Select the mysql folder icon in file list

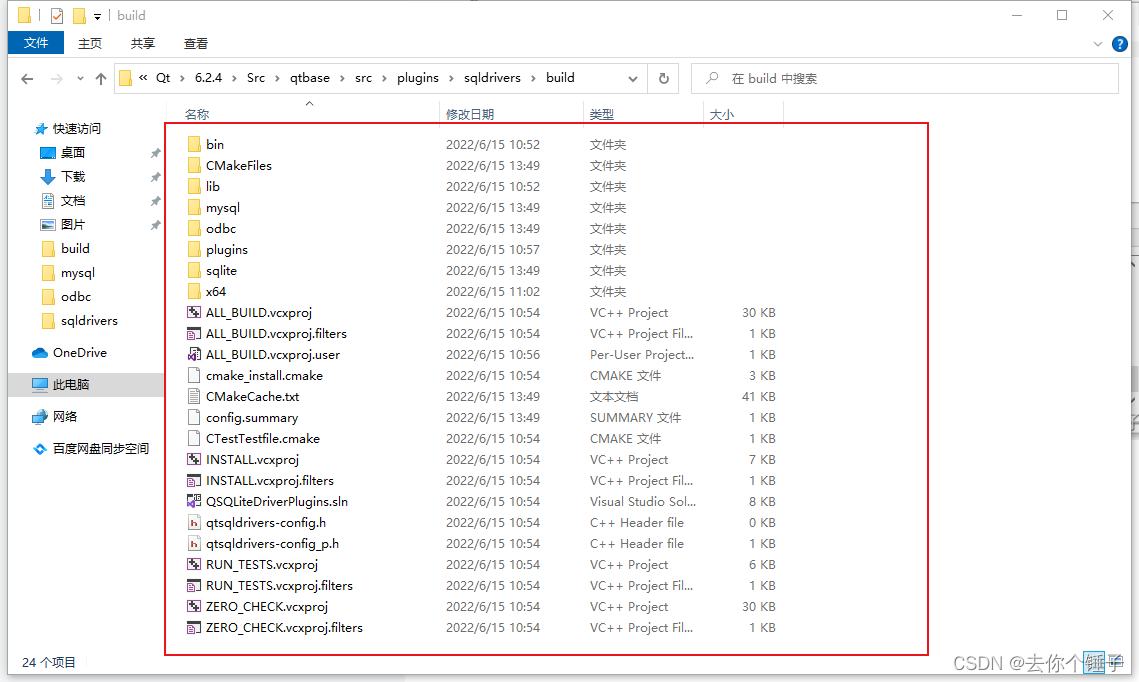[194, 208]
